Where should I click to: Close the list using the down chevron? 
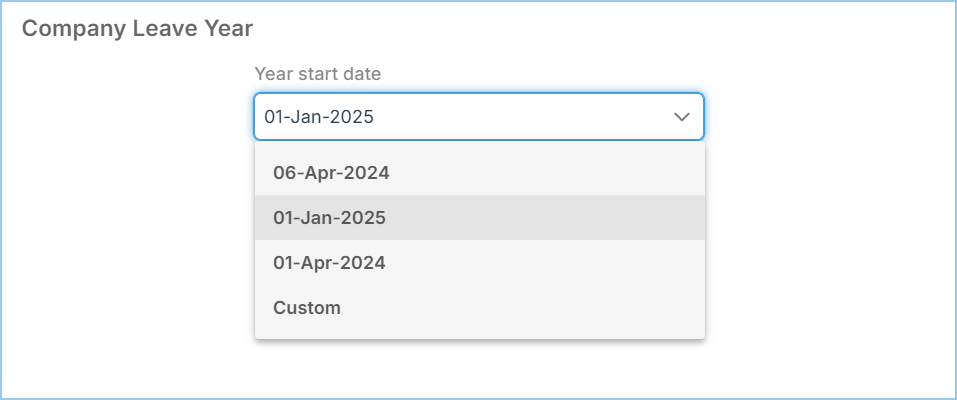point(682,117)
